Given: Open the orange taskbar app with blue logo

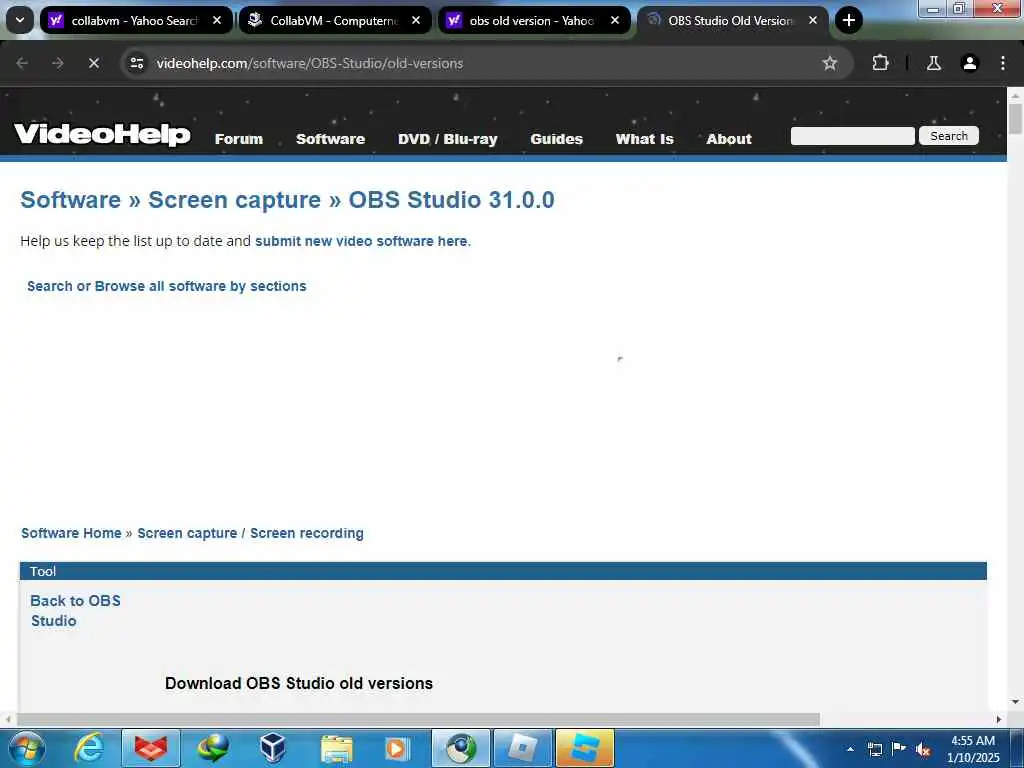Looking at the screenshot, I should [584, 748].
